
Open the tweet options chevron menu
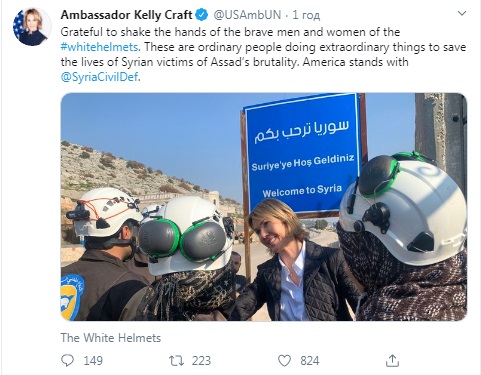pos(462,13)
